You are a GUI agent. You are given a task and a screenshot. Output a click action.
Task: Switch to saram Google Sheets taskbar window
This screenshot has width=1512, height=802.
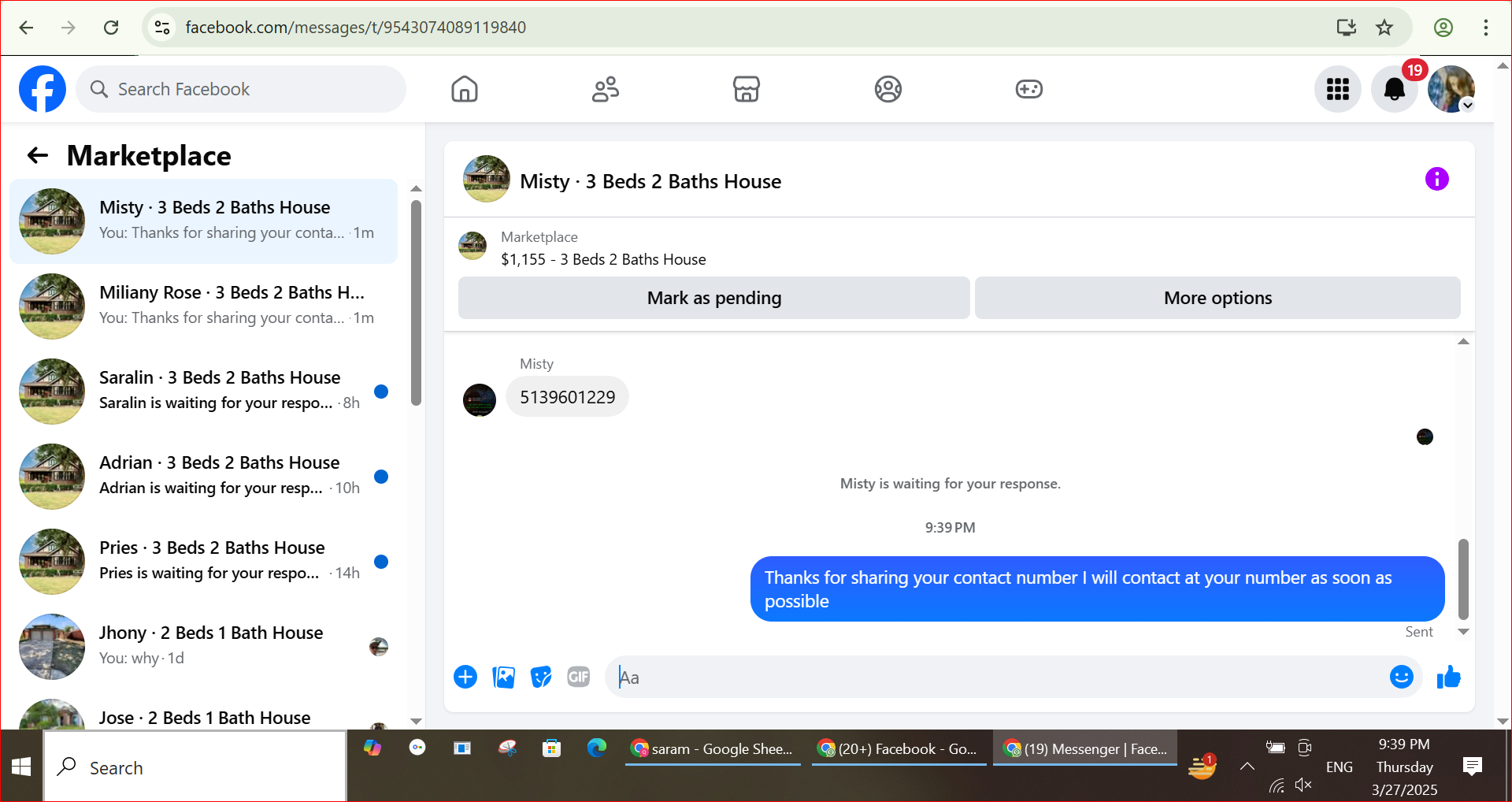tap(713, 748)
